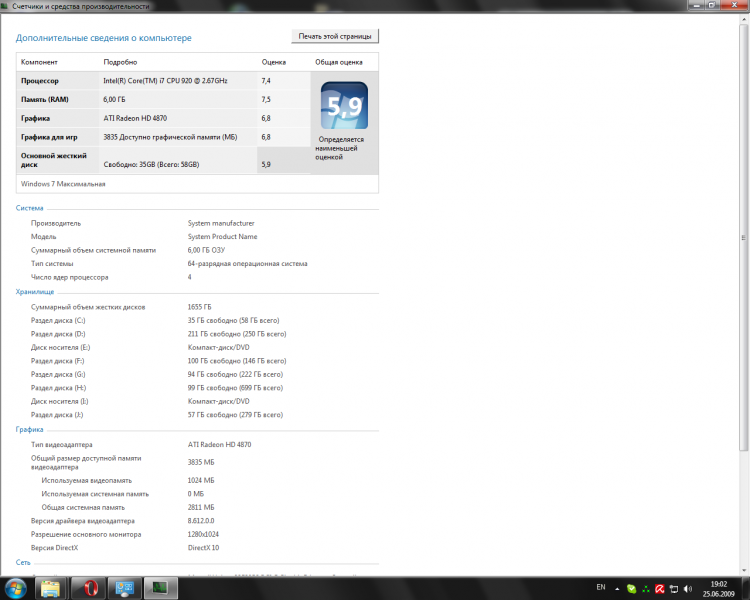Image resolution: width=750 pixels, height=600 pixels.
Task: Click the processor score 7,4
Action: click(x=266, y=81)
